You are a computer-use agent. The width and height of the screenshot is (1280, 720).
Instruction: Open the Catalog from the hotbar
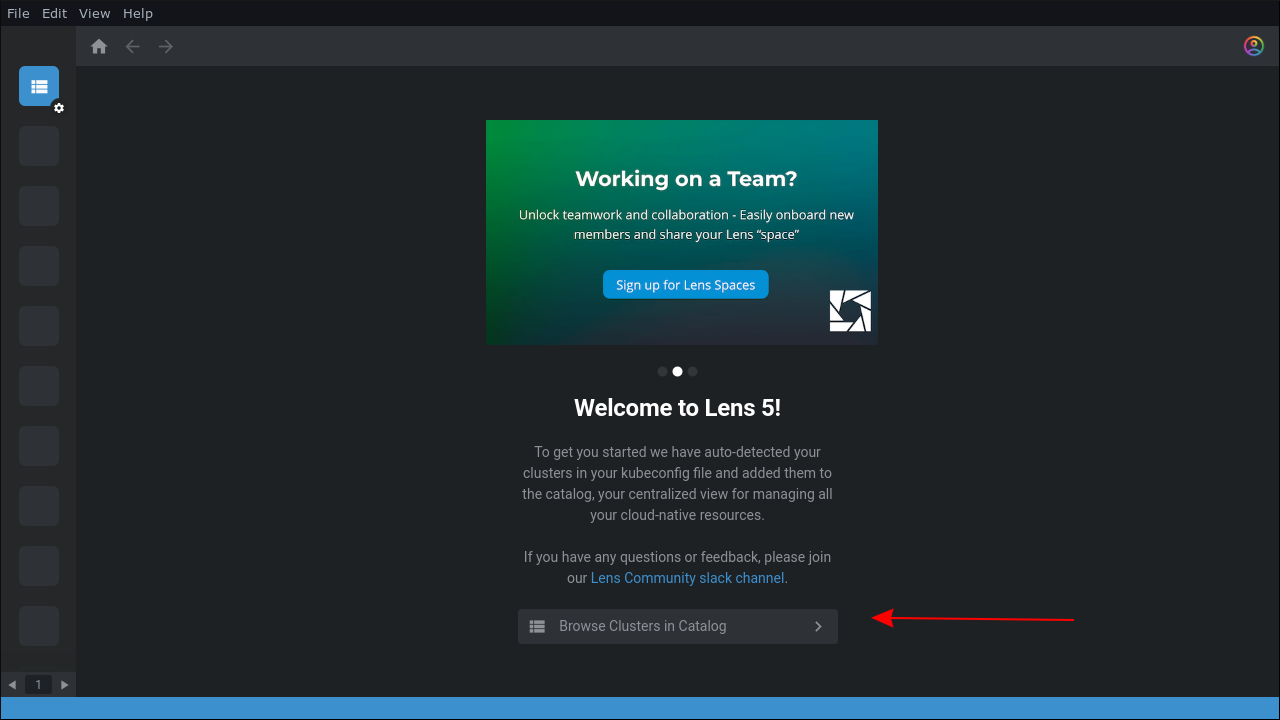coord(39,86)
